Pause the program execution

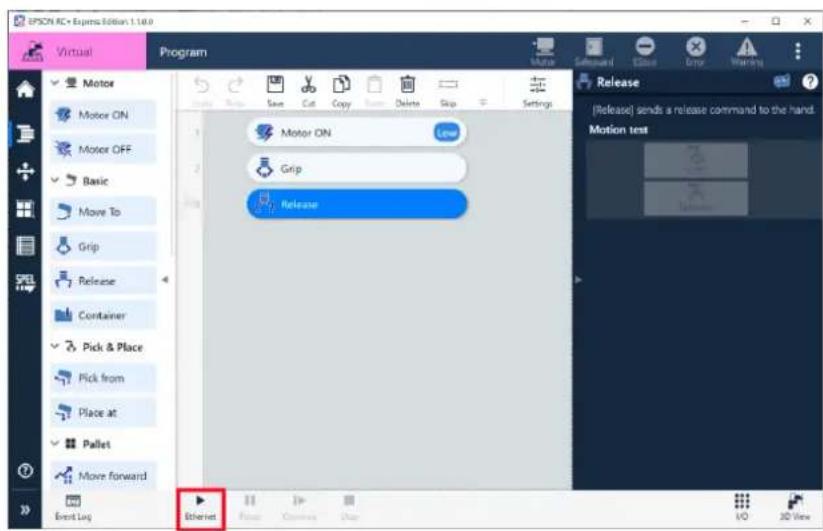point(250,508)
